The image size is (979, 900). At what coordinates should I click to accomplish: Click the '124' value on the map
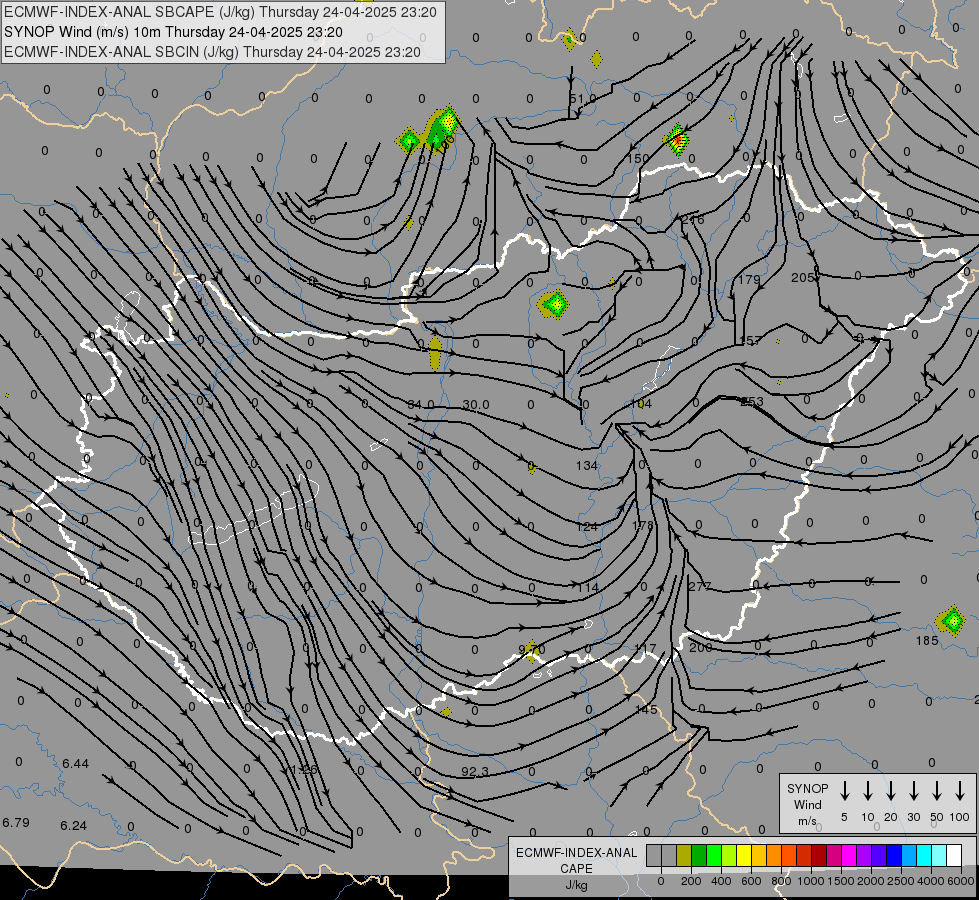click(x=586, y=527)
